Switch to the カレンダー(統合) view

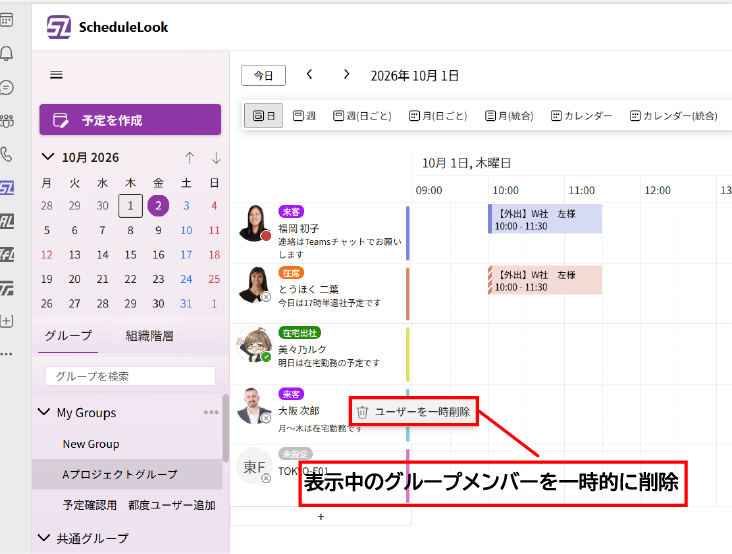674,116
